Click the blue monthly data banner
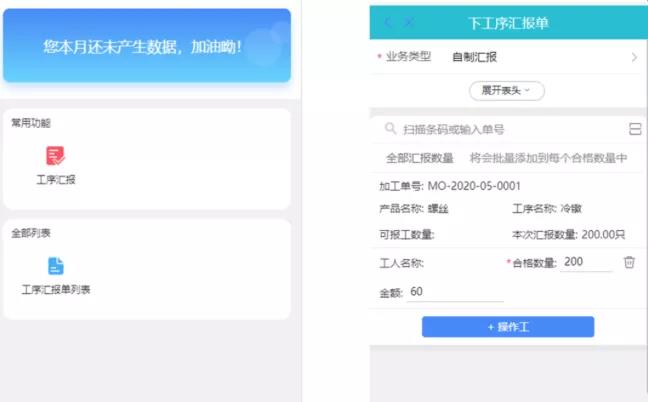 click(x=147, y=45)
